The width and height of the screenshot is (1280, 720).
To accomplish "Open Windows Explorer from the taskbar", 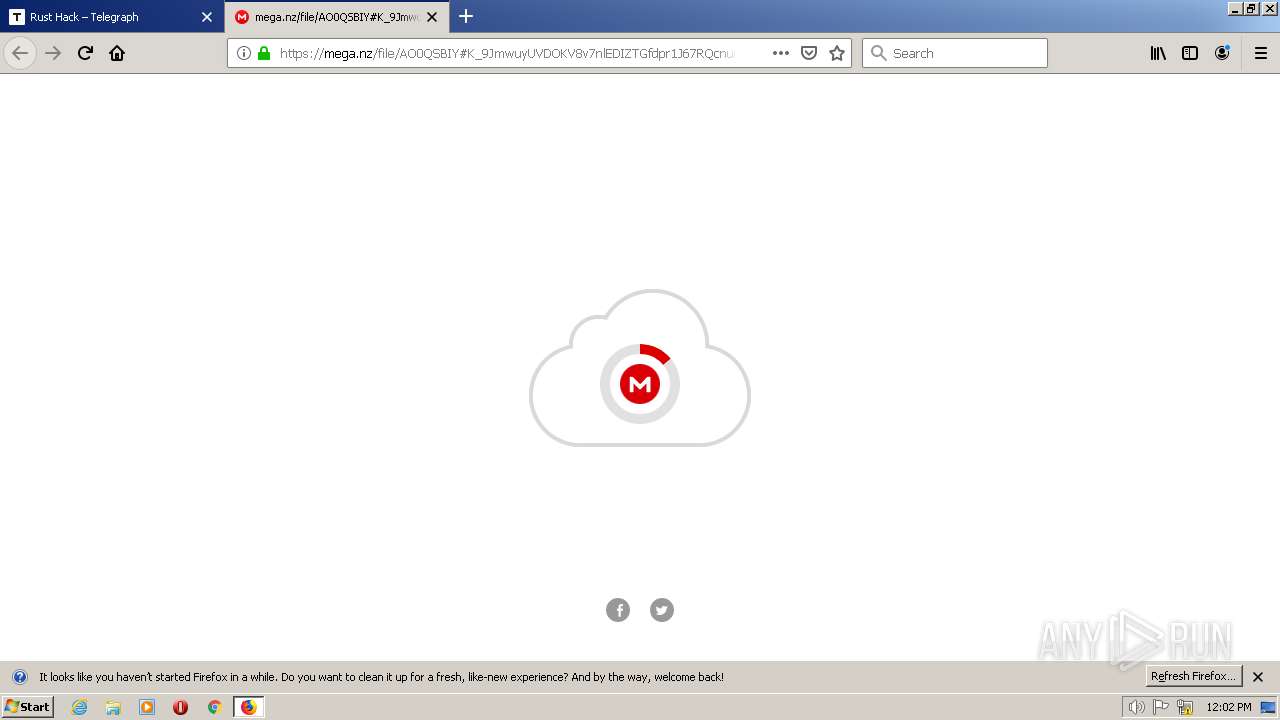I will [x=113, y=707].
